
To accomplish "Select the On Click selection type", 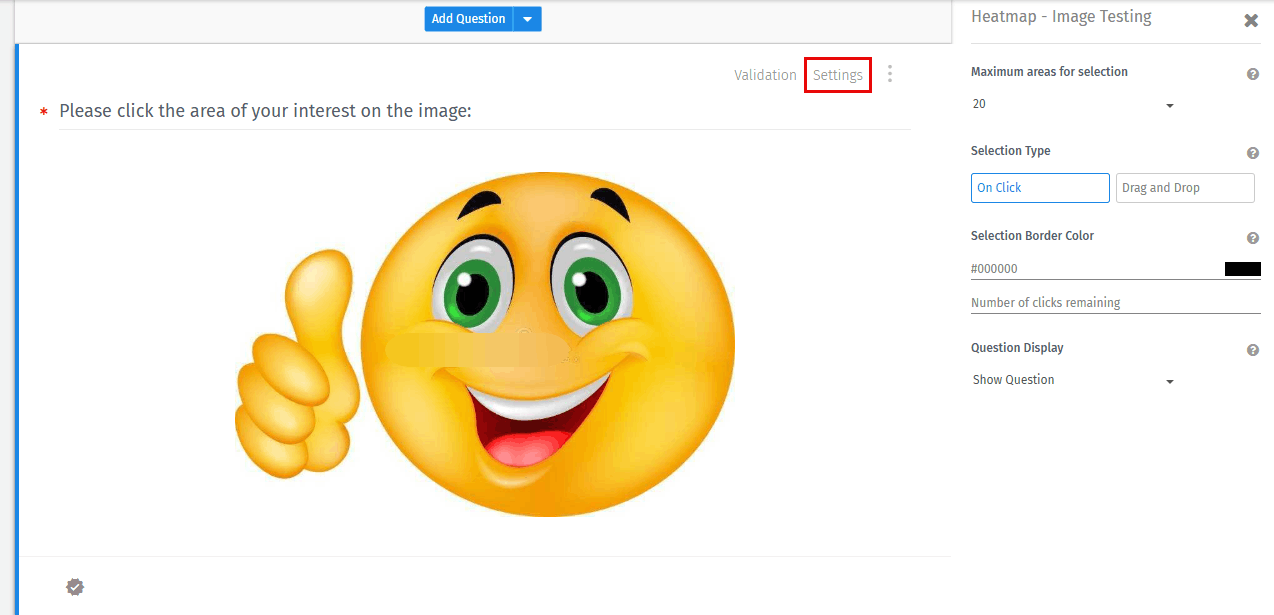I will (x=1039, y=187).
